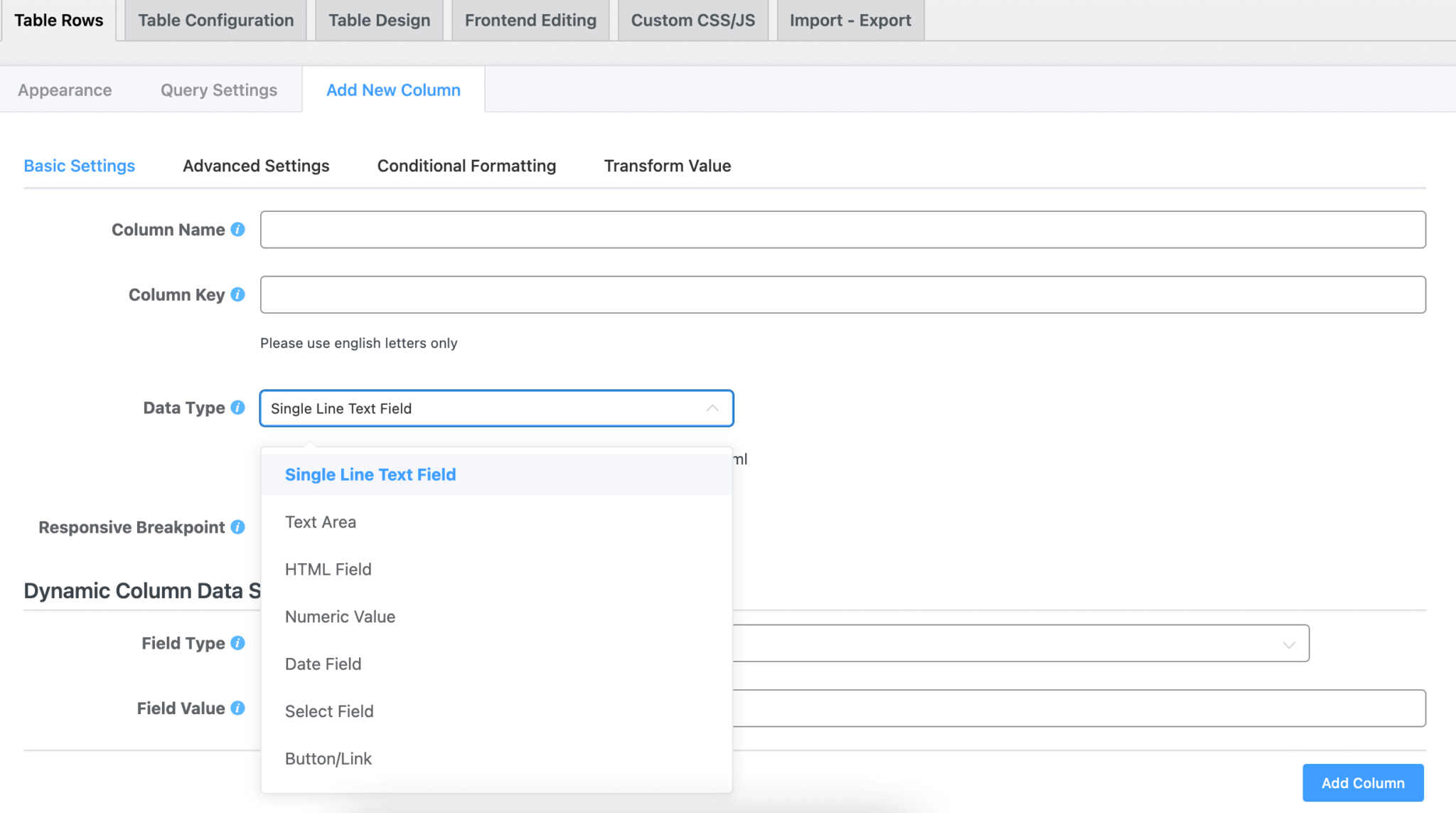Open the Table Design tab
The image size is (1456, 813).
(x=379, y=20)
